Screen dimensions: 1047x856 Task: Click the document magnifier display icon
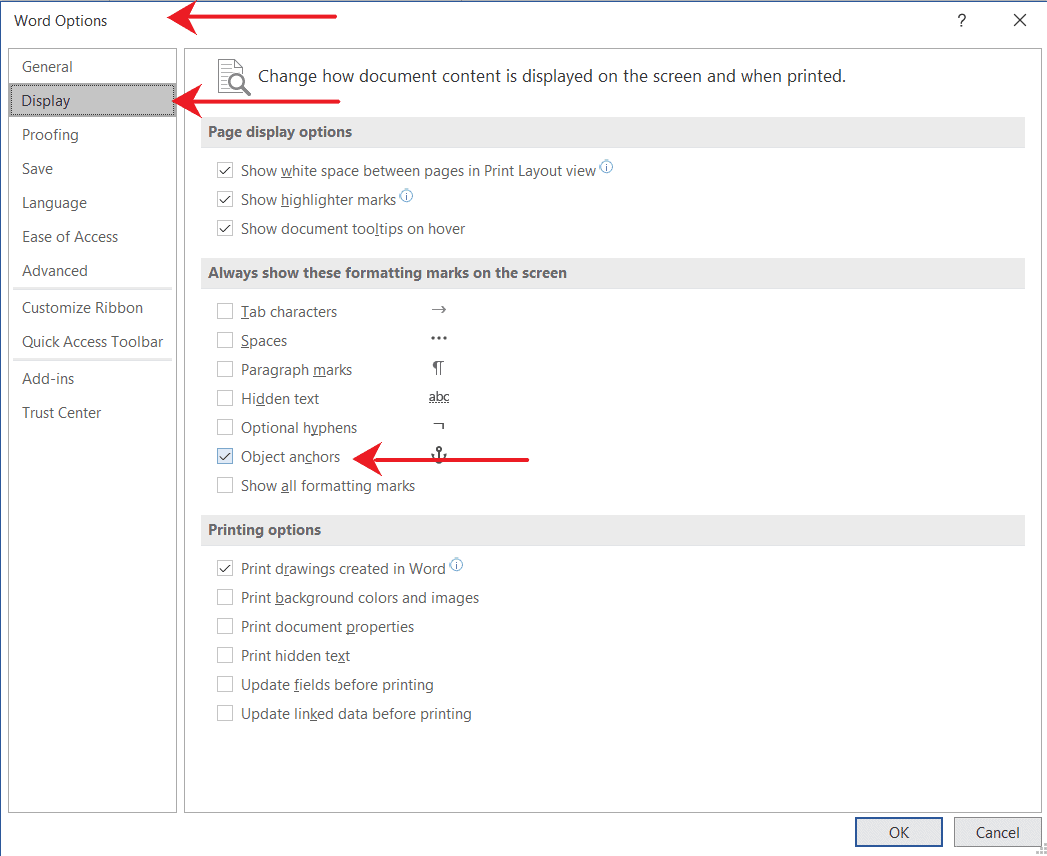[234, 77]
